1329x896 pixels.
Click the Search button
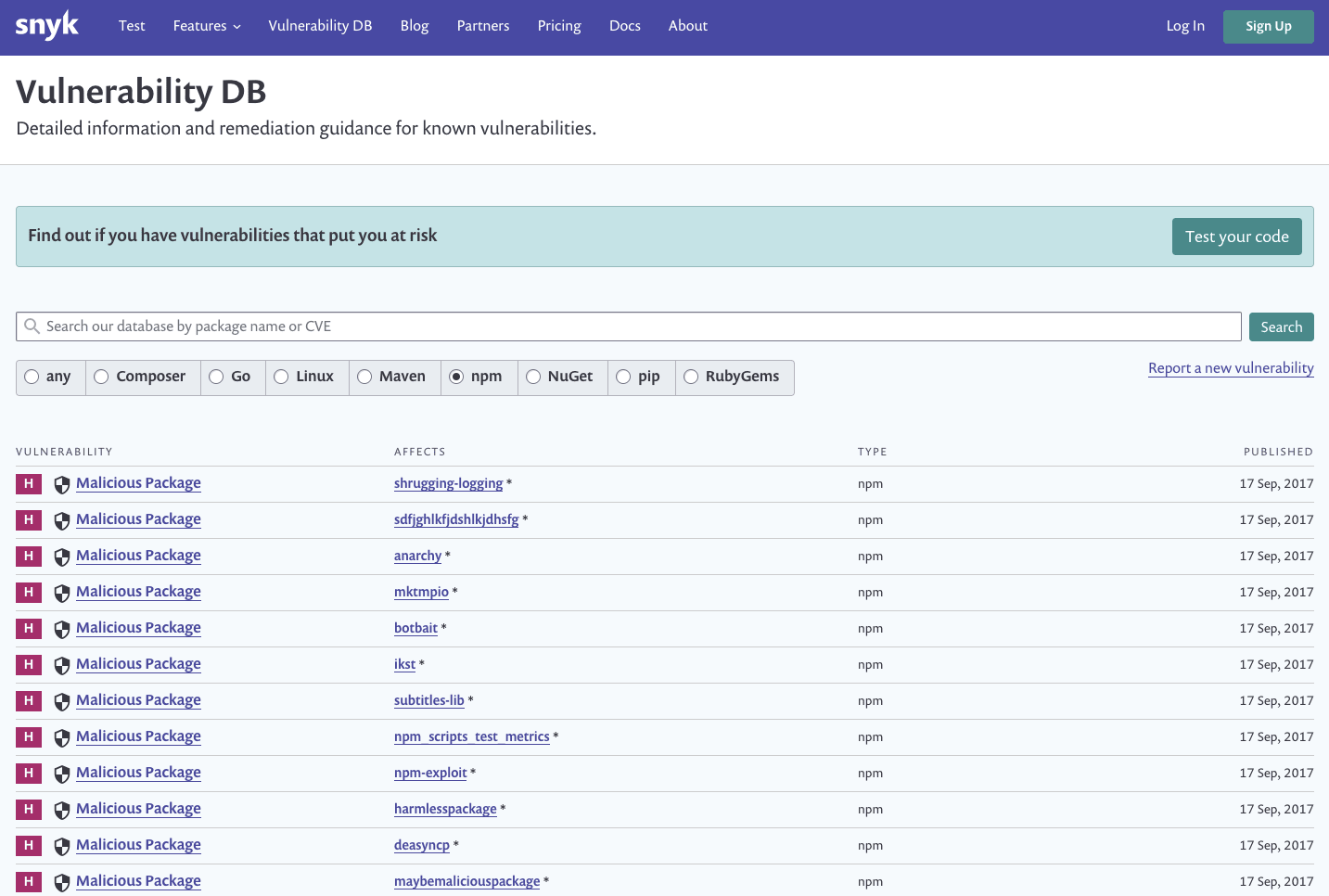[1281, 326]
